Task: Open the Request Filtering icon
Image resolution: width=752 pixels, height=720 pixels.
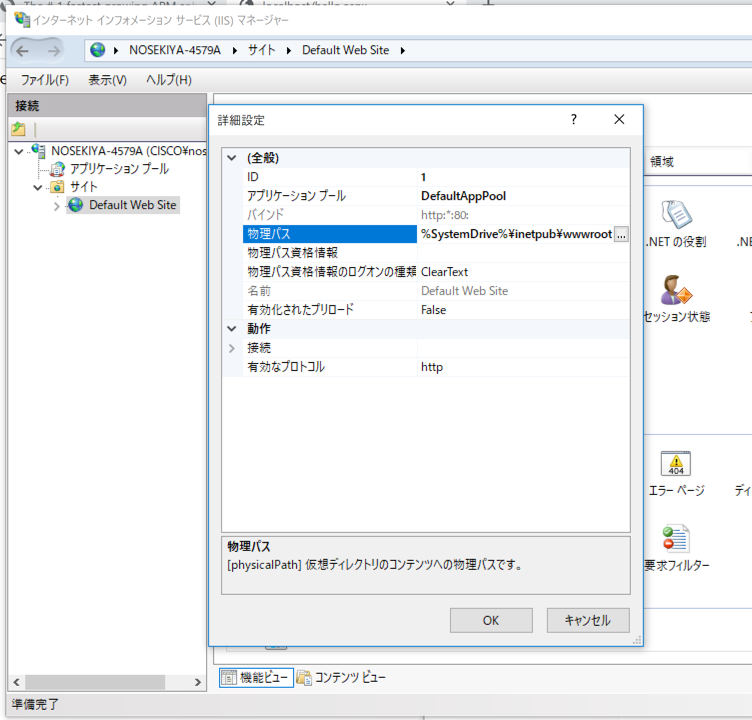Action: click(676, 540)
